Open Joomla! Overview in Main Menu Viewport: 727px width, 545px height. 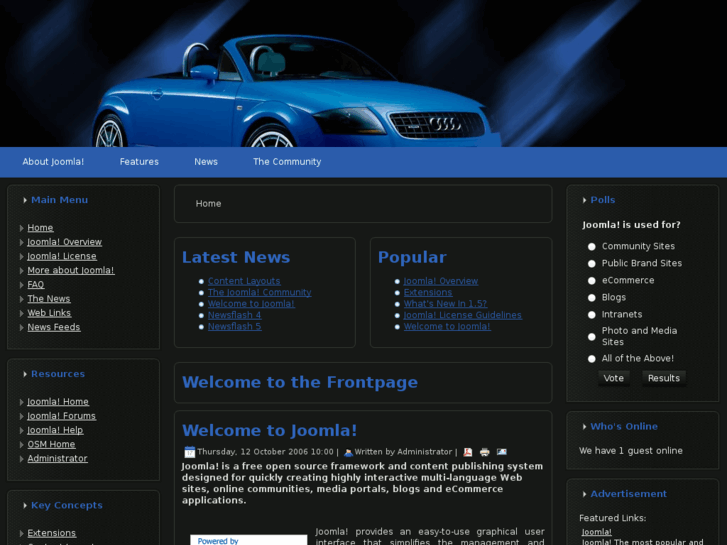(x=64, y=242)
